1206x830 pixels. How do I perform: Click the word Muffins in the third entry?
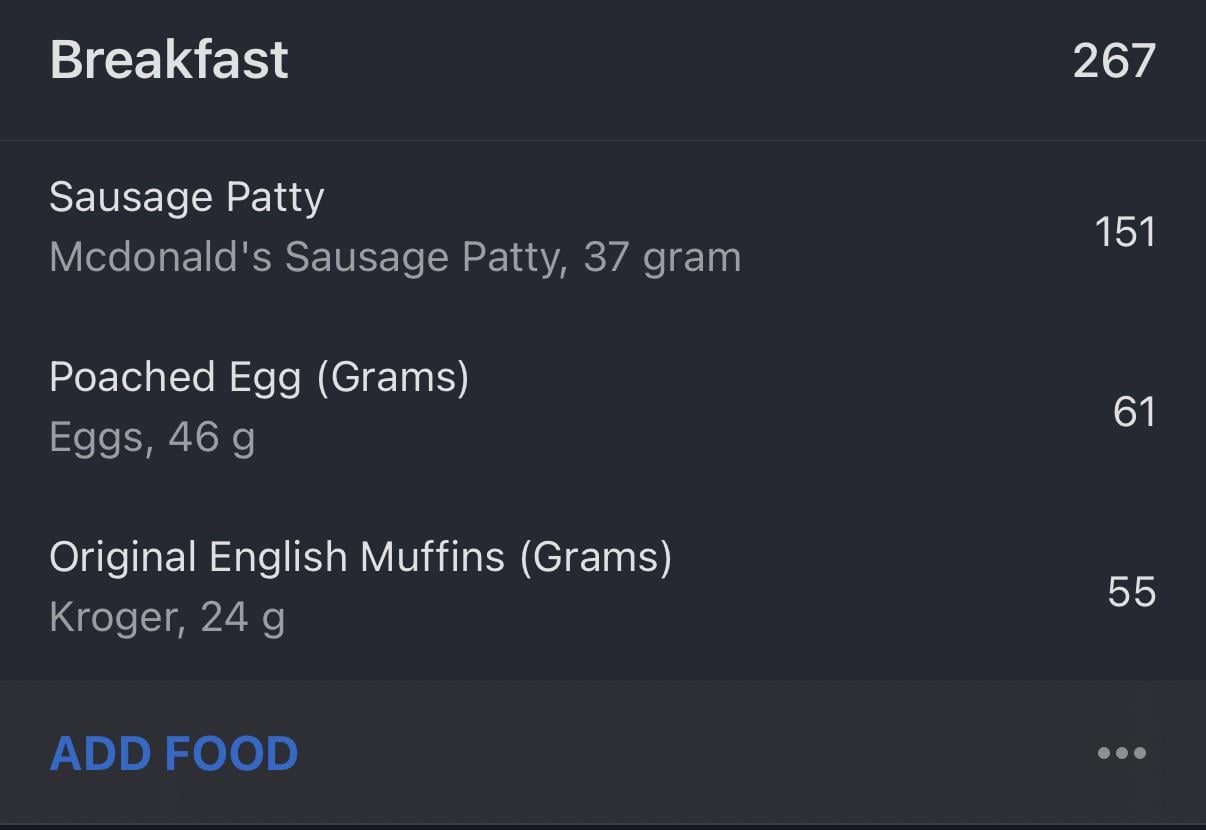432,557
